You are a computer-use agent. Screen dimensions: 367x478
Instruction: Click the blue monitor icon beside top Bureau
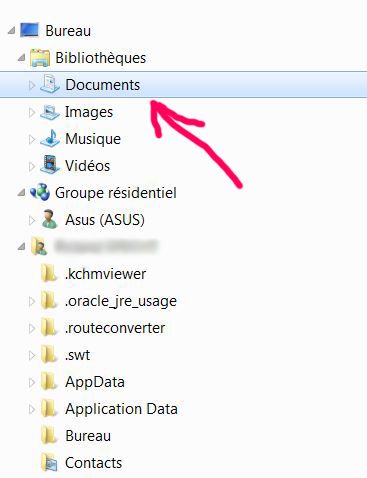(x=29, y=30)
